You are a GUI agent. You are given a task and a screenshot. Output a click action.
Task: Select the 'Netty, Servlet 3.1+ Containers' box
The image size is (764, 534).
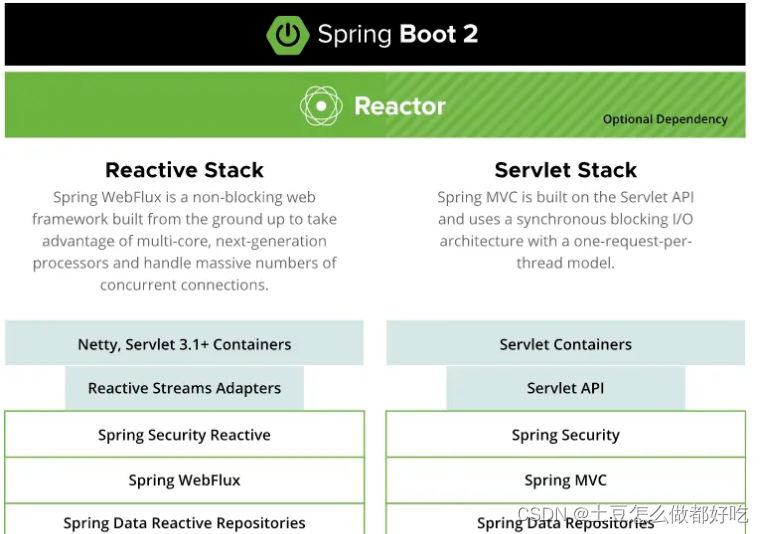coord(184,343)
